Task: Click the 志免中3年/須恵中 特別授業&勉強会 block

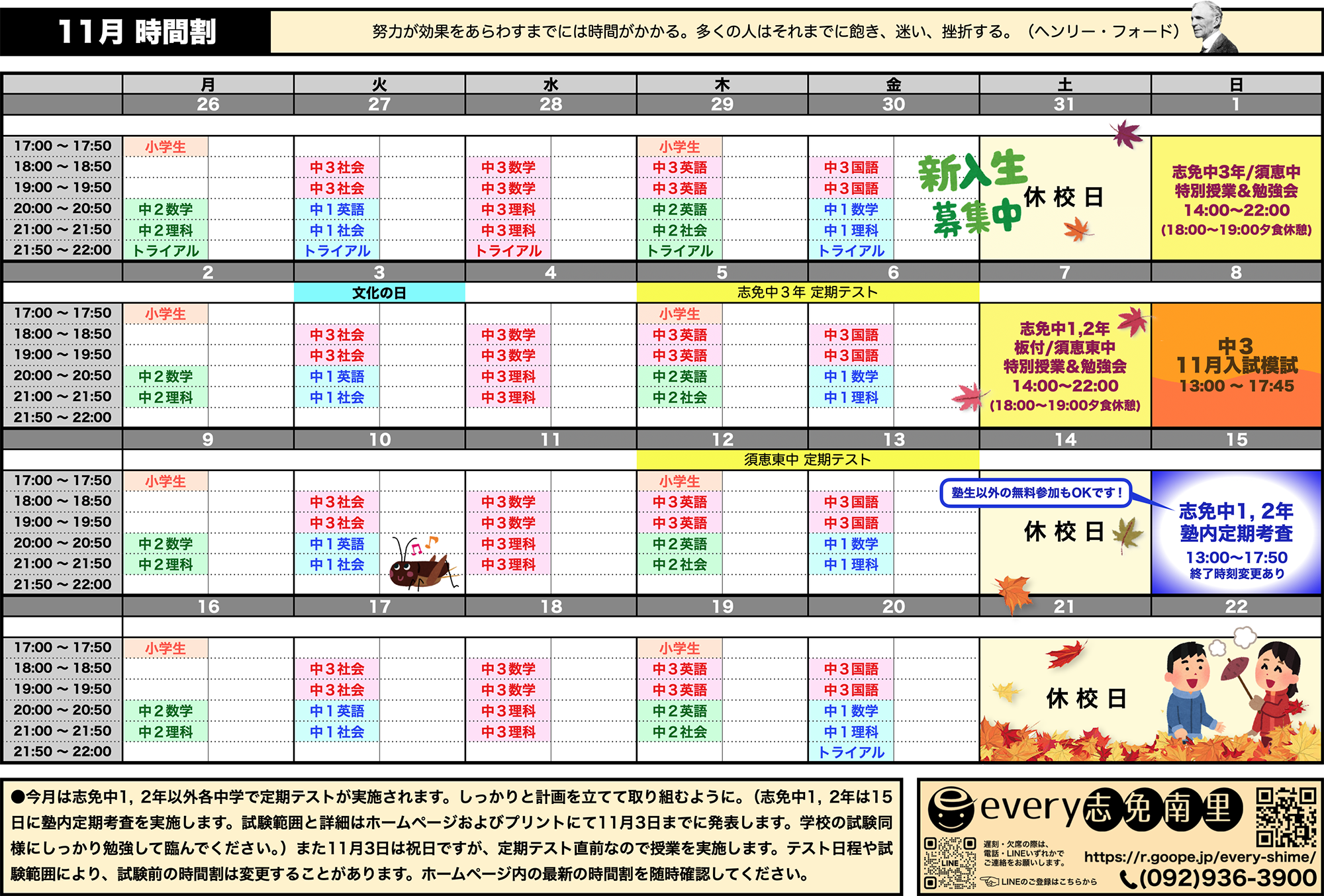Action: pos(1236,199)
